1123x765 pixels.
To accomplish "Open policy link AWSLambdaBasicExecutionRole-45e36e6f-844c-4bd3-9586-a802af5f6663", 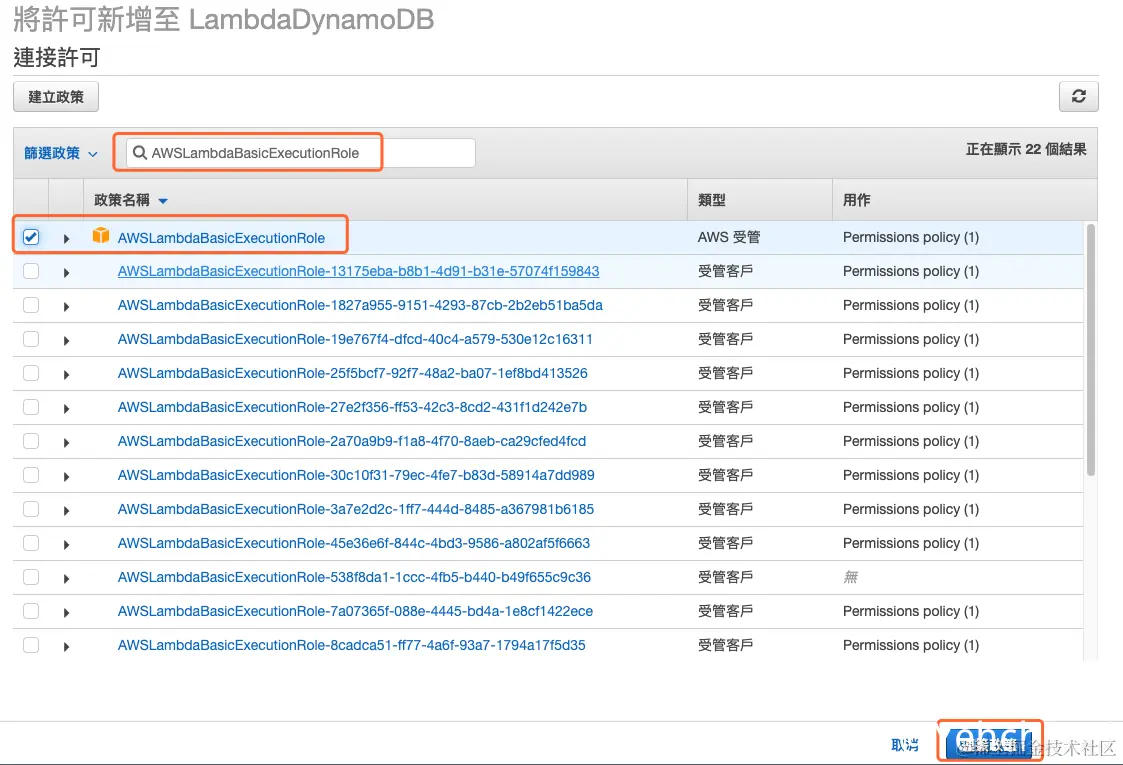I will 354,543.
